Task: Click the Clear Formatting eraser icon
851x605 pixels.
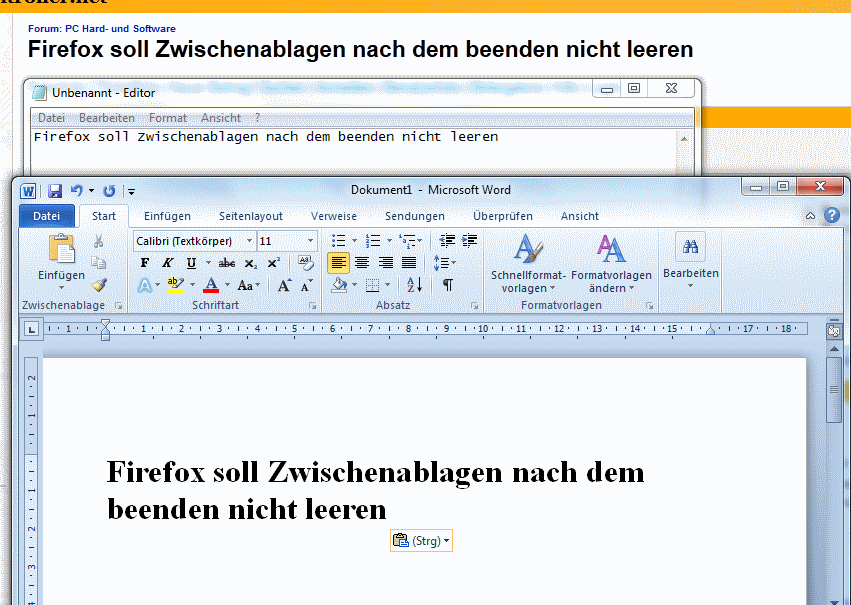Action: [x=306, y=263]
